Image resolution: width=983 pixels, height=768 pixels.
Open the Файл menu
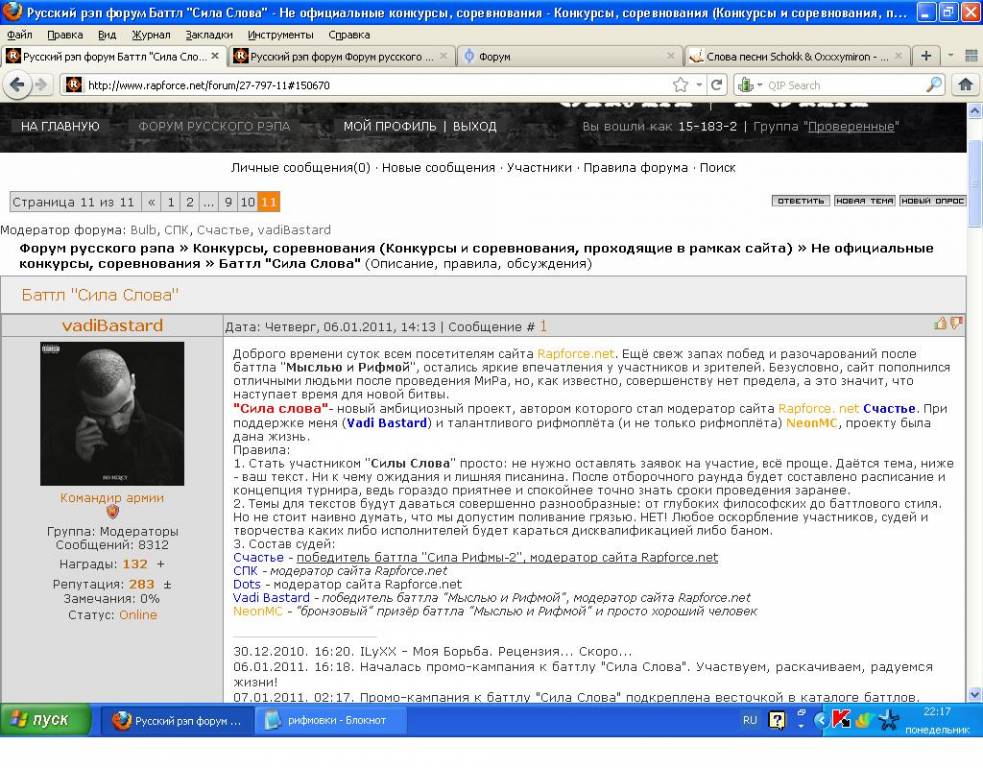19,35
